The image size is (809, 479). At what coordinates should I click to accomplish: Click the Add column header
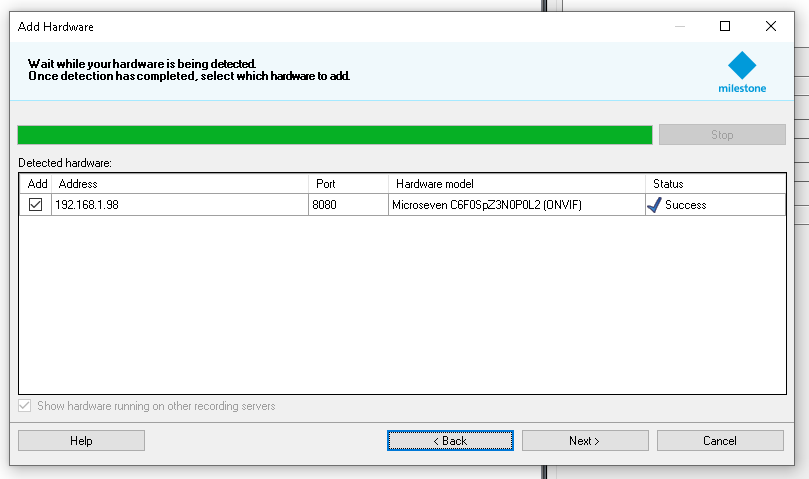[x=37, y=184]
